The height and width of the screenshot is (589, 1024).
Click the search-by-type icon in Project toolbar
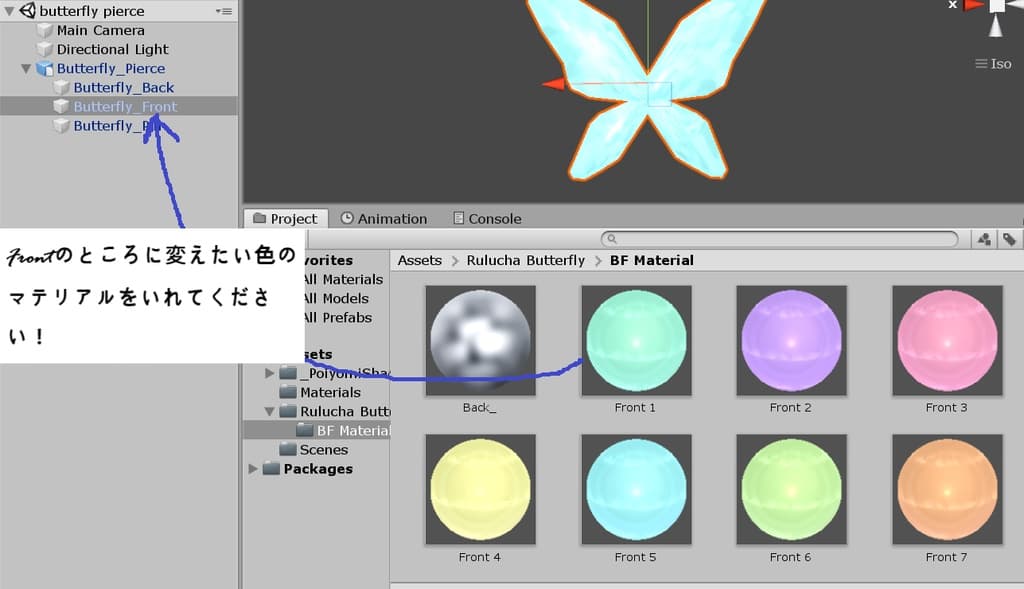(984, 239)
